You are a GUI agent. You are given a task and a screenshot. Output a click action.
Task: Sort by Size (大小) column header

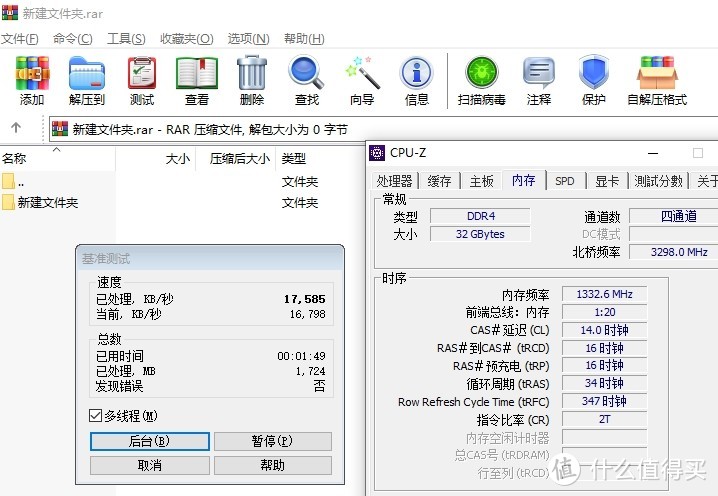tap(156, 159)
